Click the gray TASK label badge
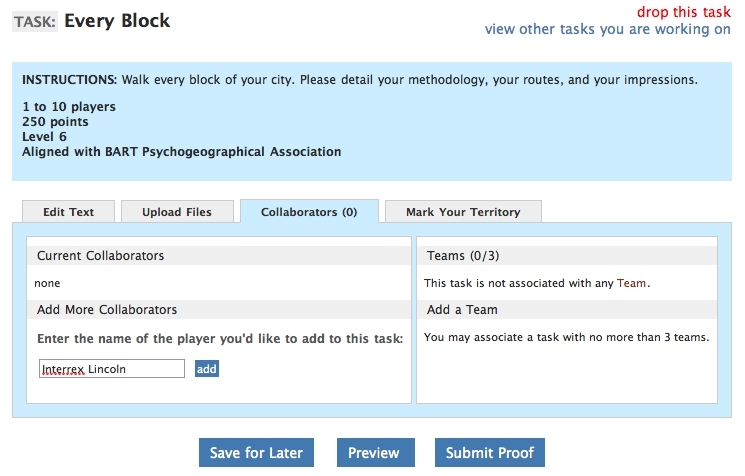745x476 pixels. 35,20
